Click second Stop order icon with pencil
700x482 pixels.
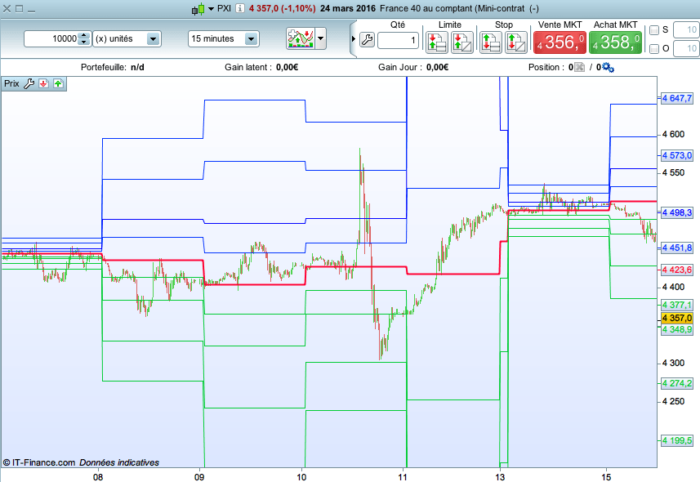pyautogui.click(x=516, y=42)
